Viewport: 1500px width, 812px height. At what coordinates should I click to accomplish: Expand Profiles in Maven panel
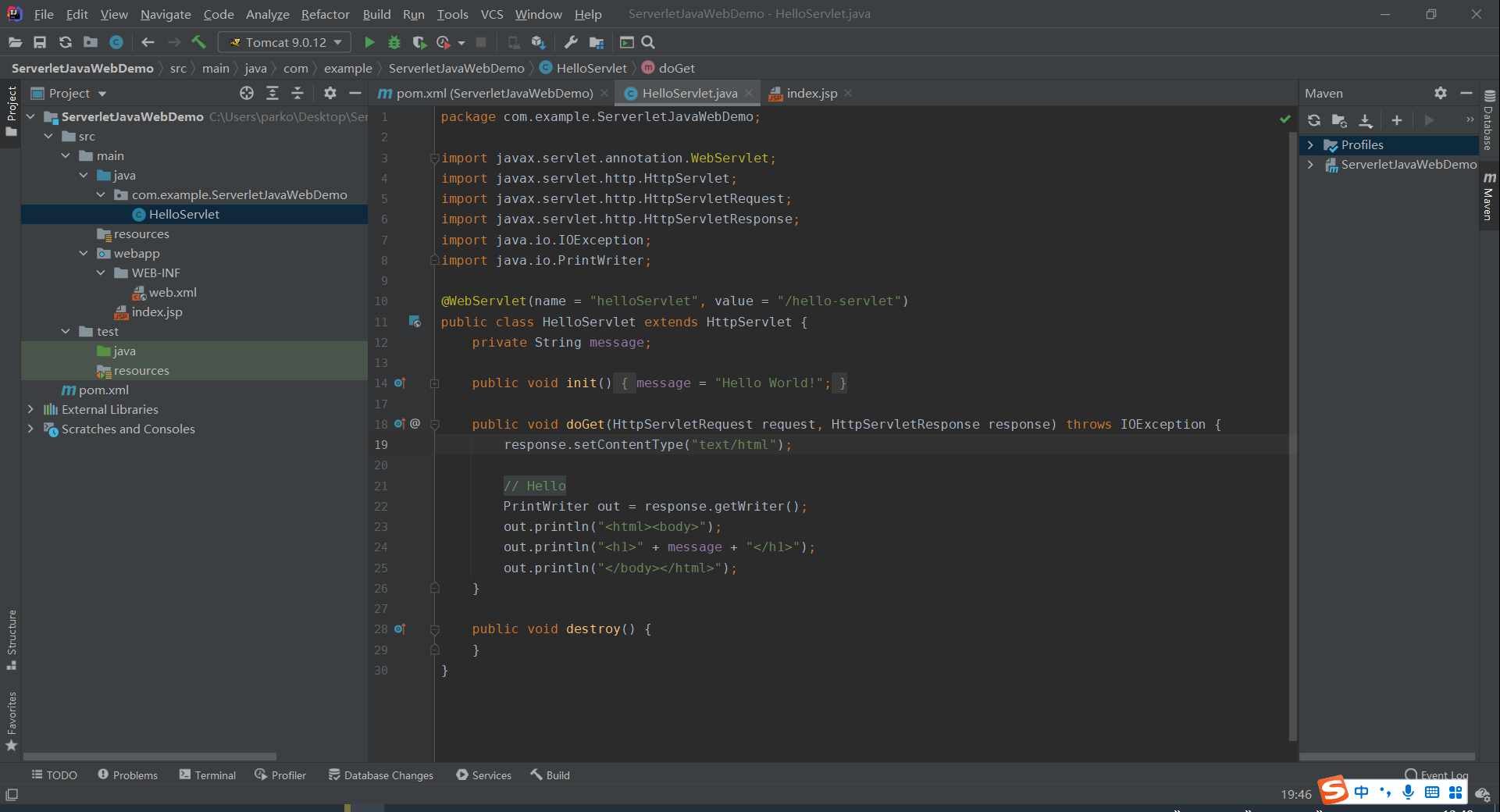point(1310,144)
